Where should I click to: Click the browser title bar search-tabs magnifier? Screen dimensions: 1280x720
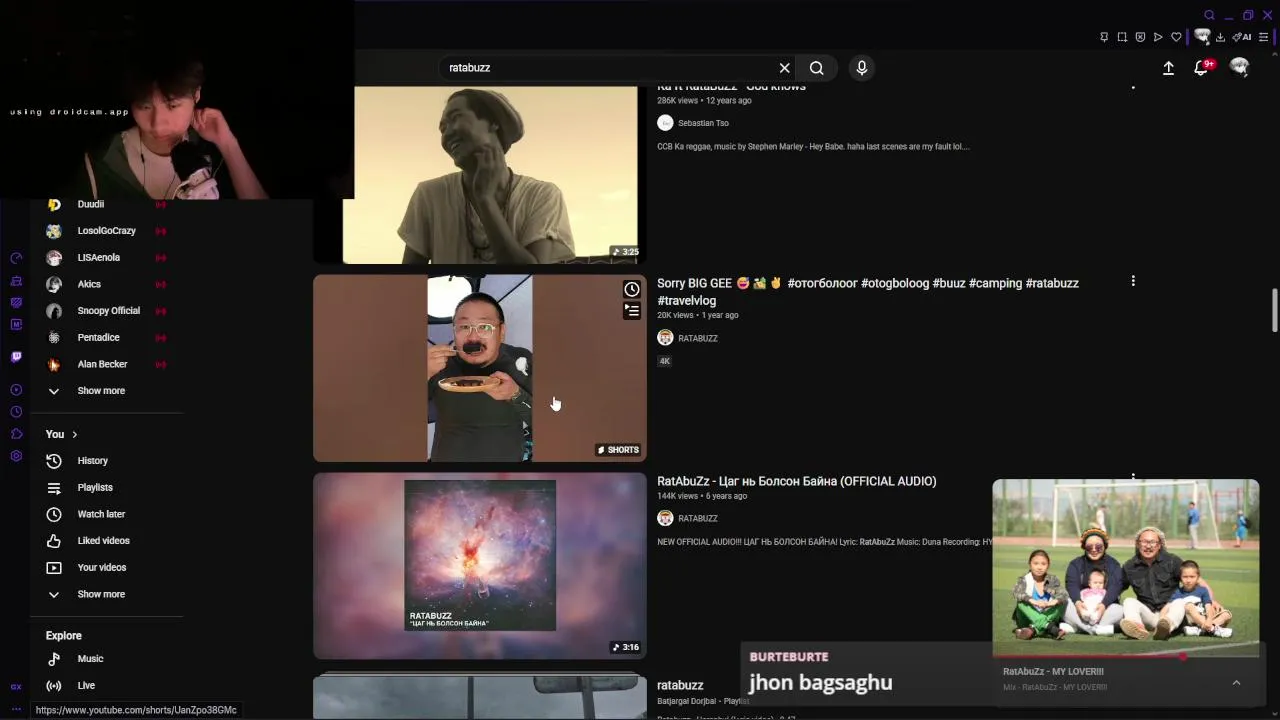click(1209, 15)
